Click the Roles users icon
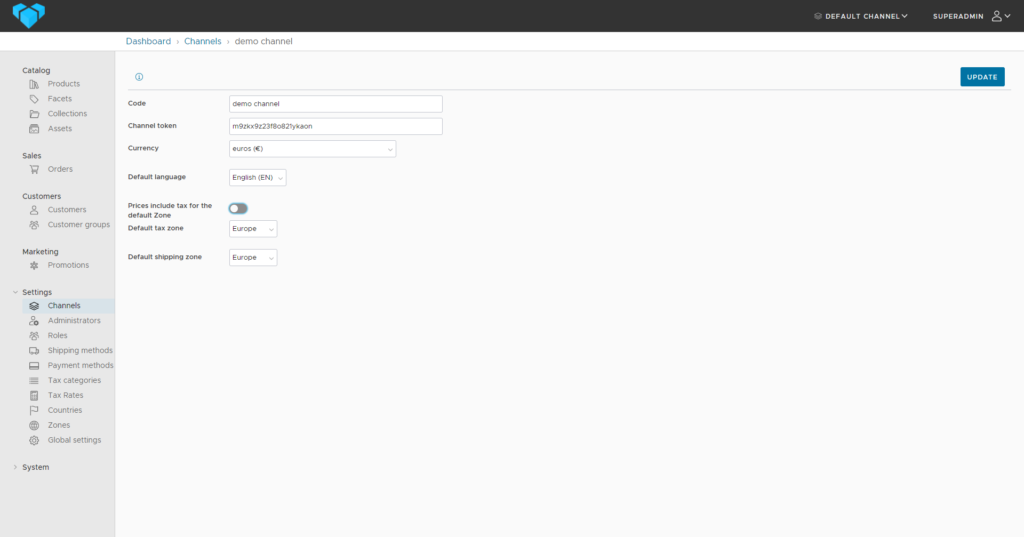1024x537 pixels. [34, 336]
